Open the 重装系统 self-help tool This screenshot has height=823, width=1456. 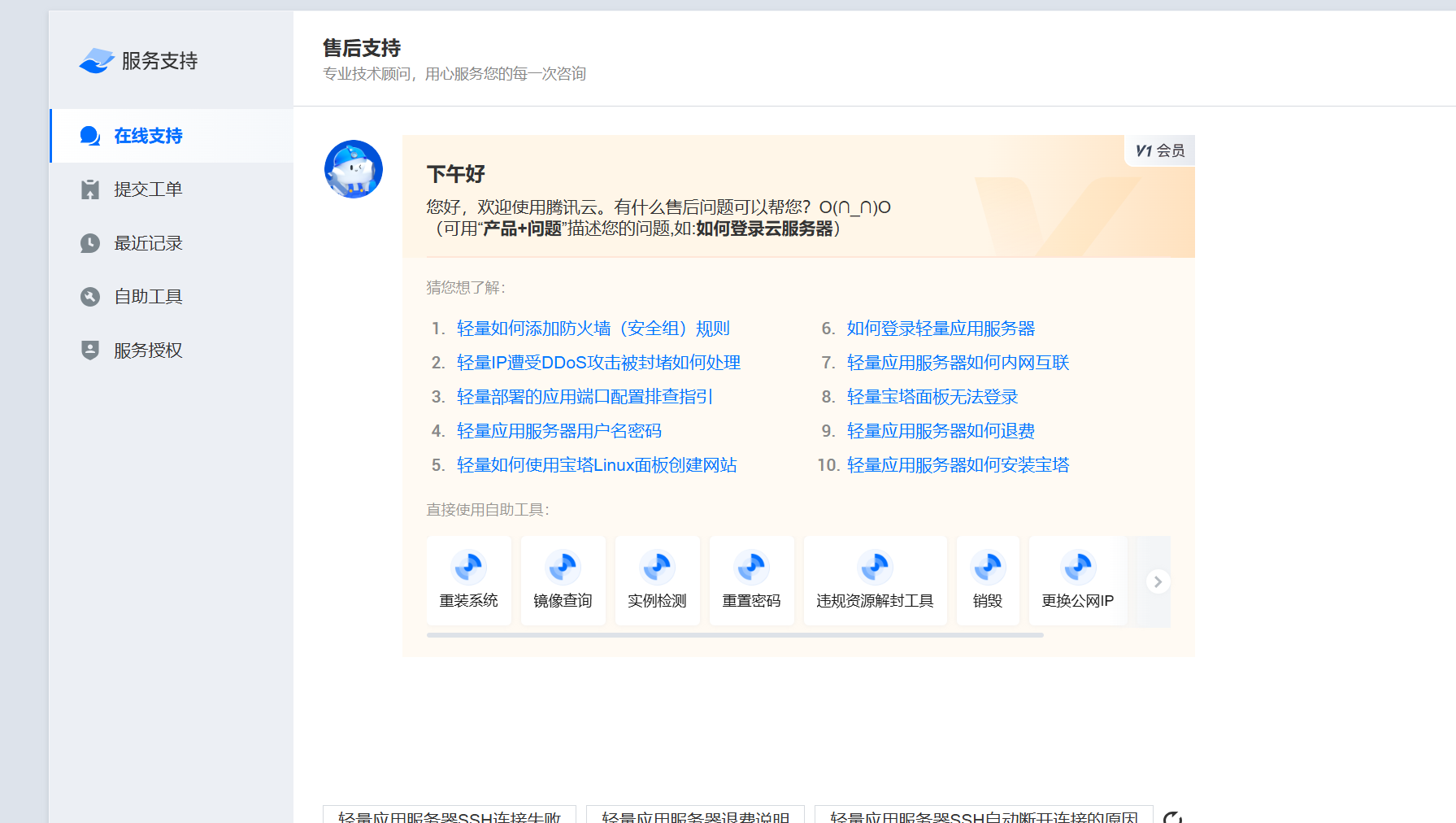[469, 580]
